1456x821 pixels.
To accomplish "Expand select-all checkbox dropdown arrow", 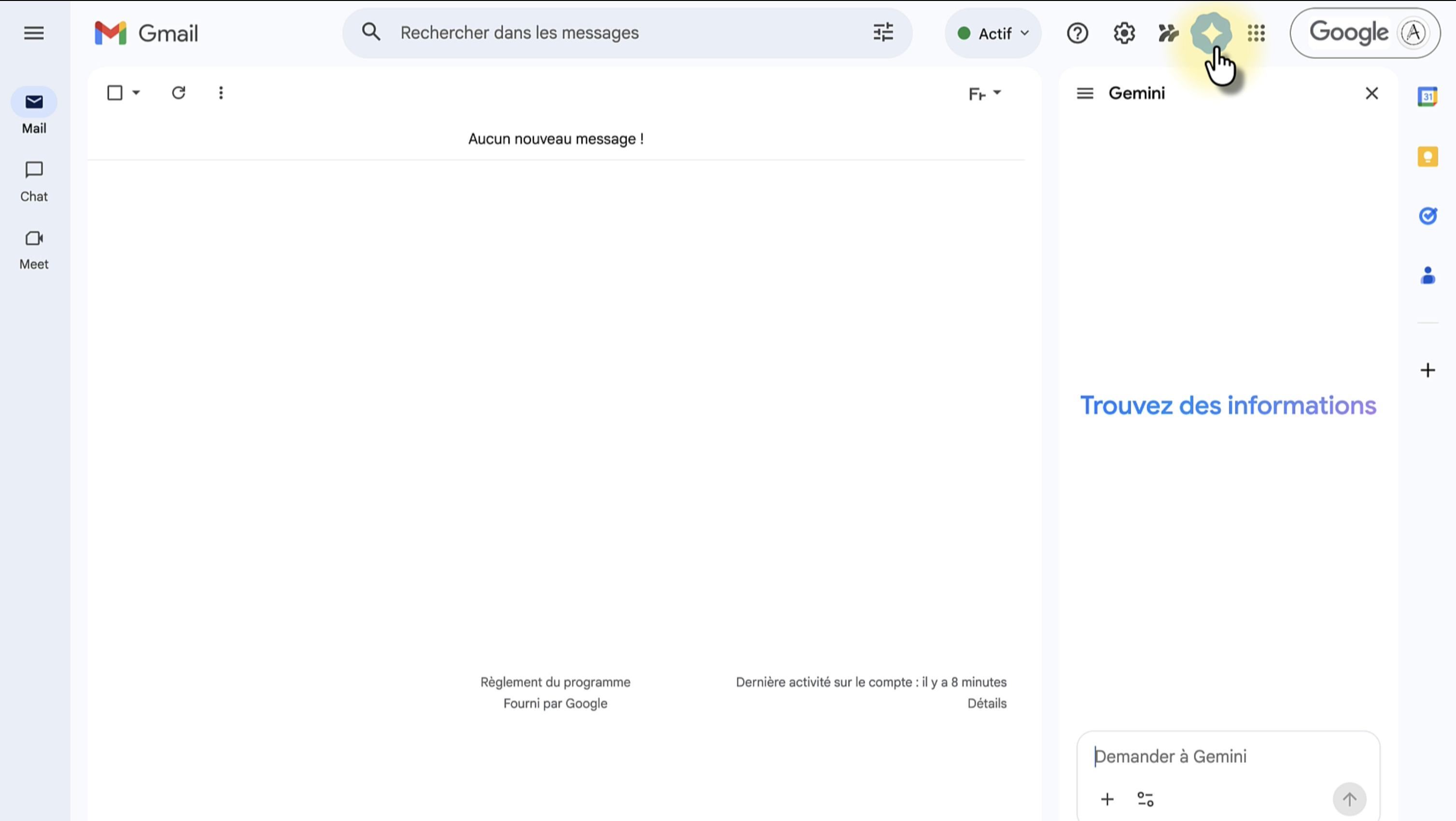I will 136,93.
